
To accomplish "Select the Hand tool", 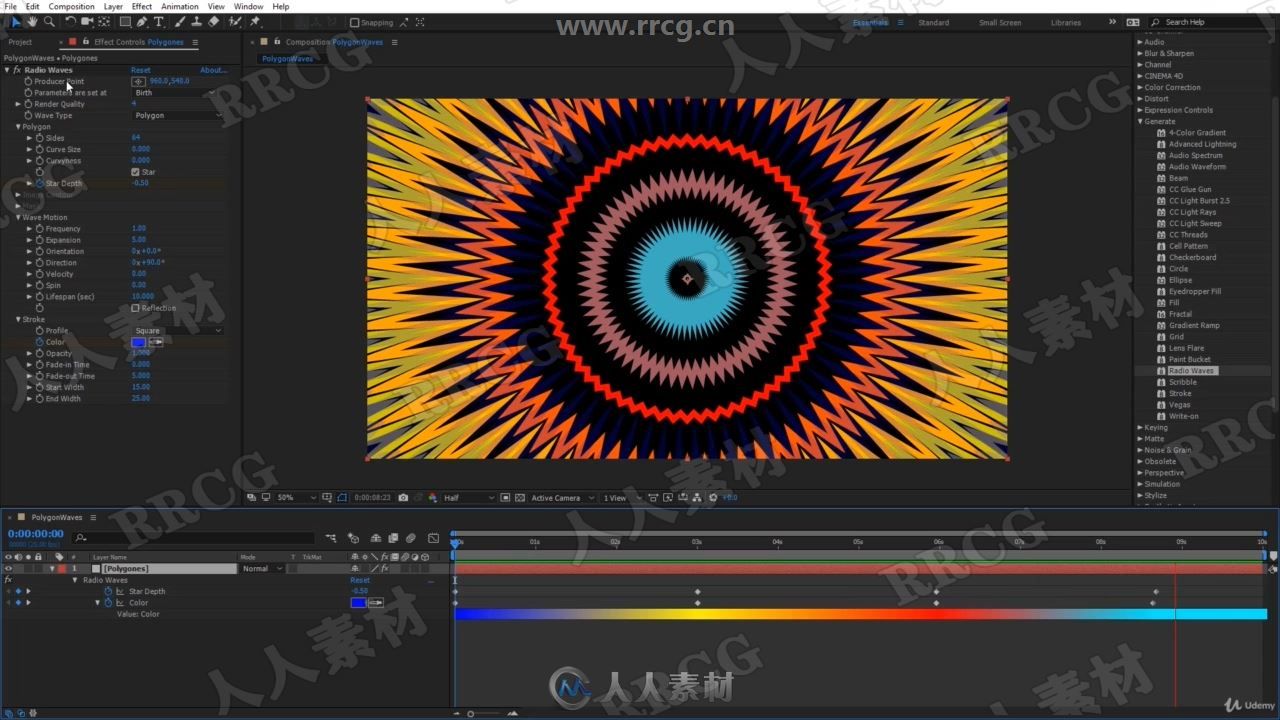I will 32,21.
